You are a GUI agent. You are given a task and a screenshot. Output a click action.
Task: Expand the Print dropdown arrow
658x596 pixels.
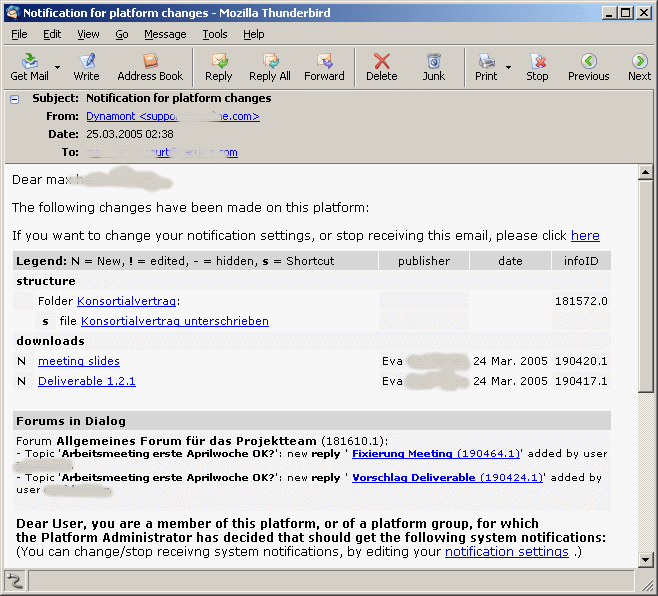pyautogui.click(x=509, y=68)
